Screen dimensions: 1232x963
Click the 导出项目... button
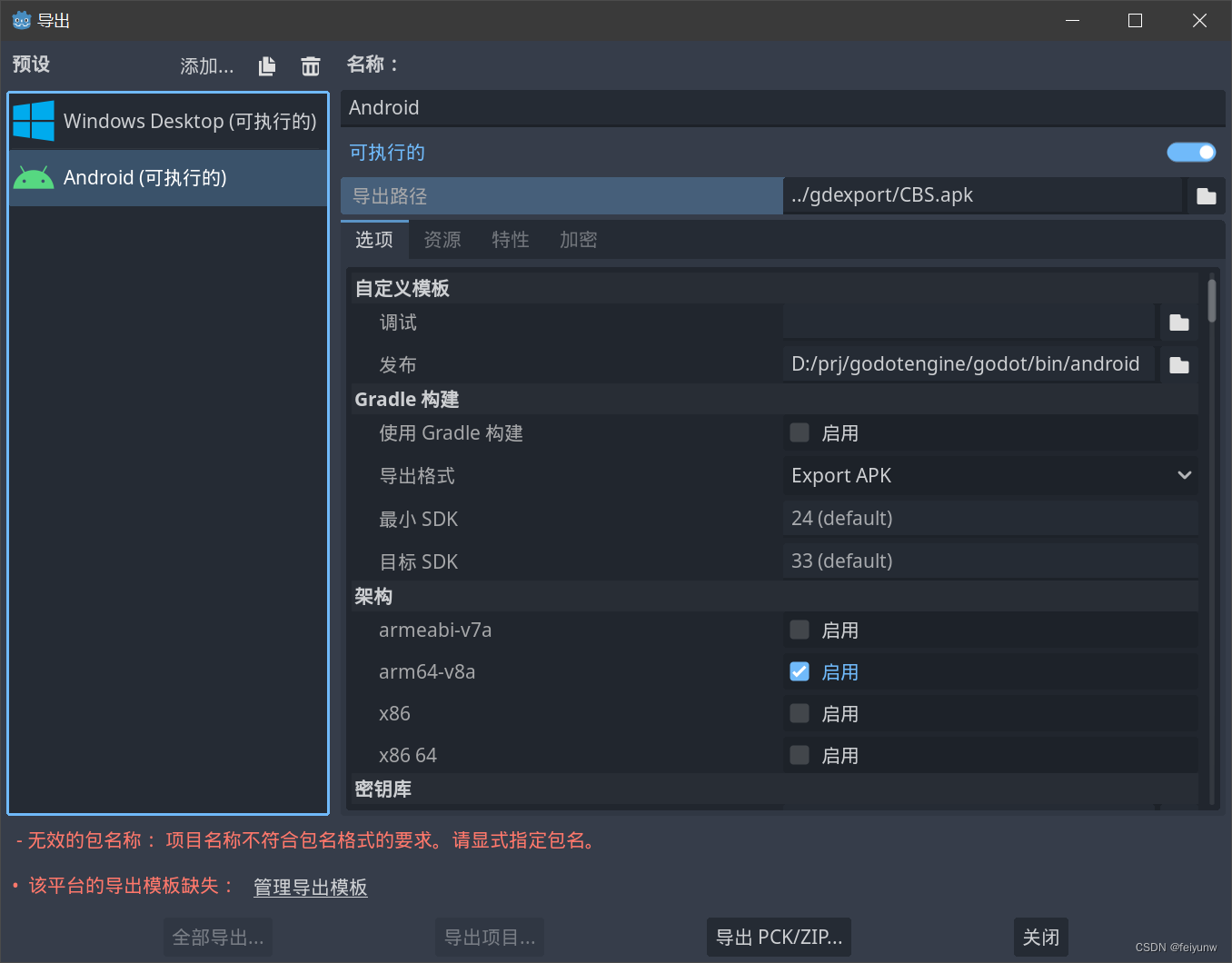click(x=490, y=937)
